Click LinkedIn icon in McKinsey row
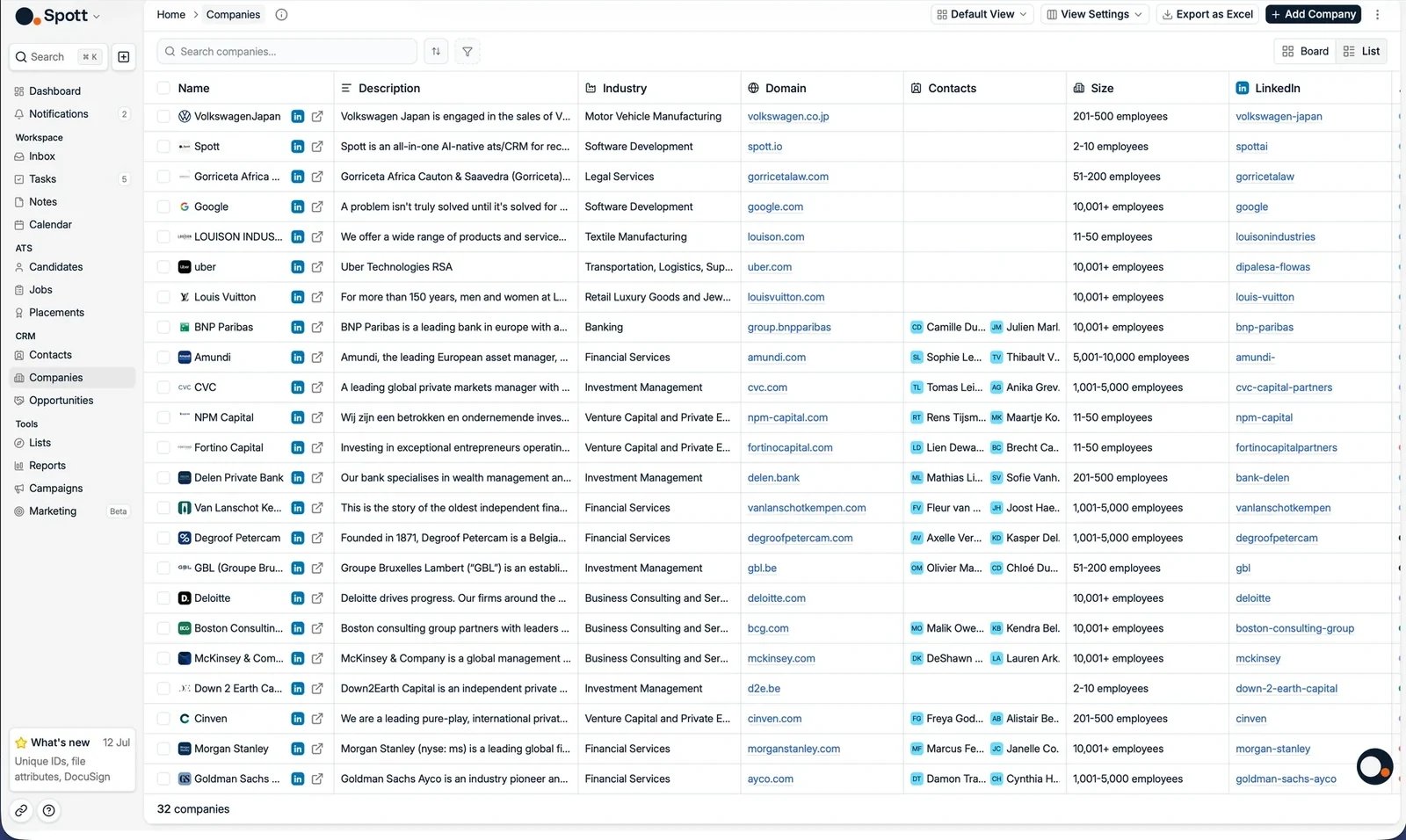Screen dimensions: 1406x840 coord(298,659)
